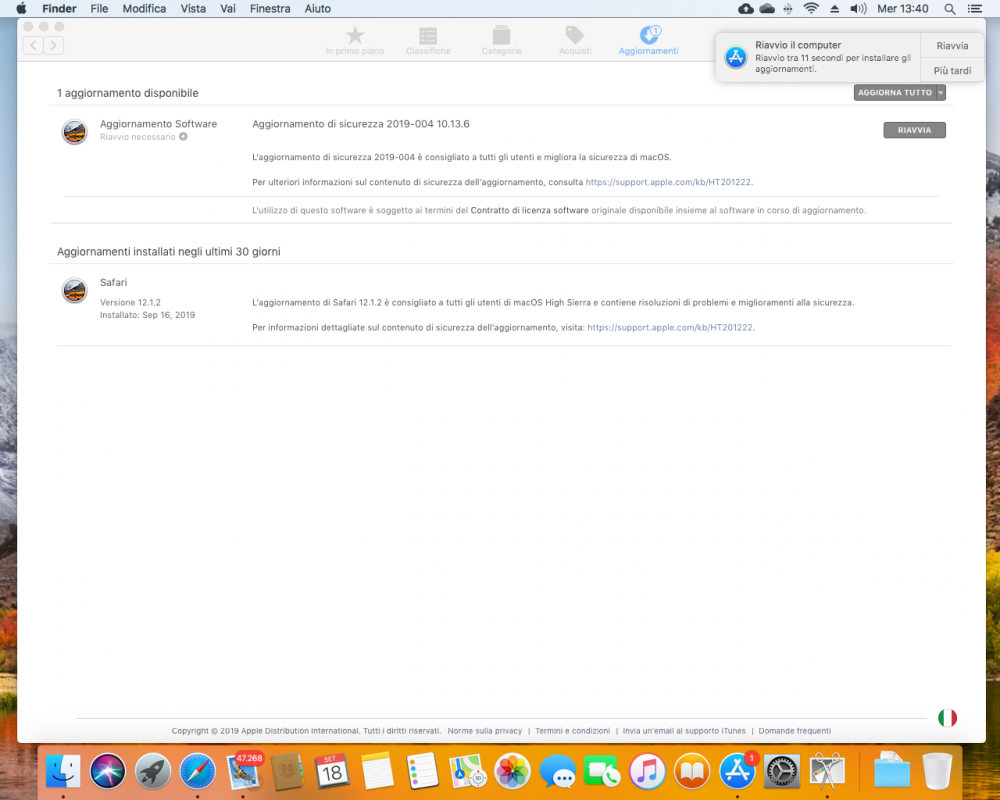
Task: Select the Aggiornamenti tab
Action: pyautogui.click(x=649, y=40)
